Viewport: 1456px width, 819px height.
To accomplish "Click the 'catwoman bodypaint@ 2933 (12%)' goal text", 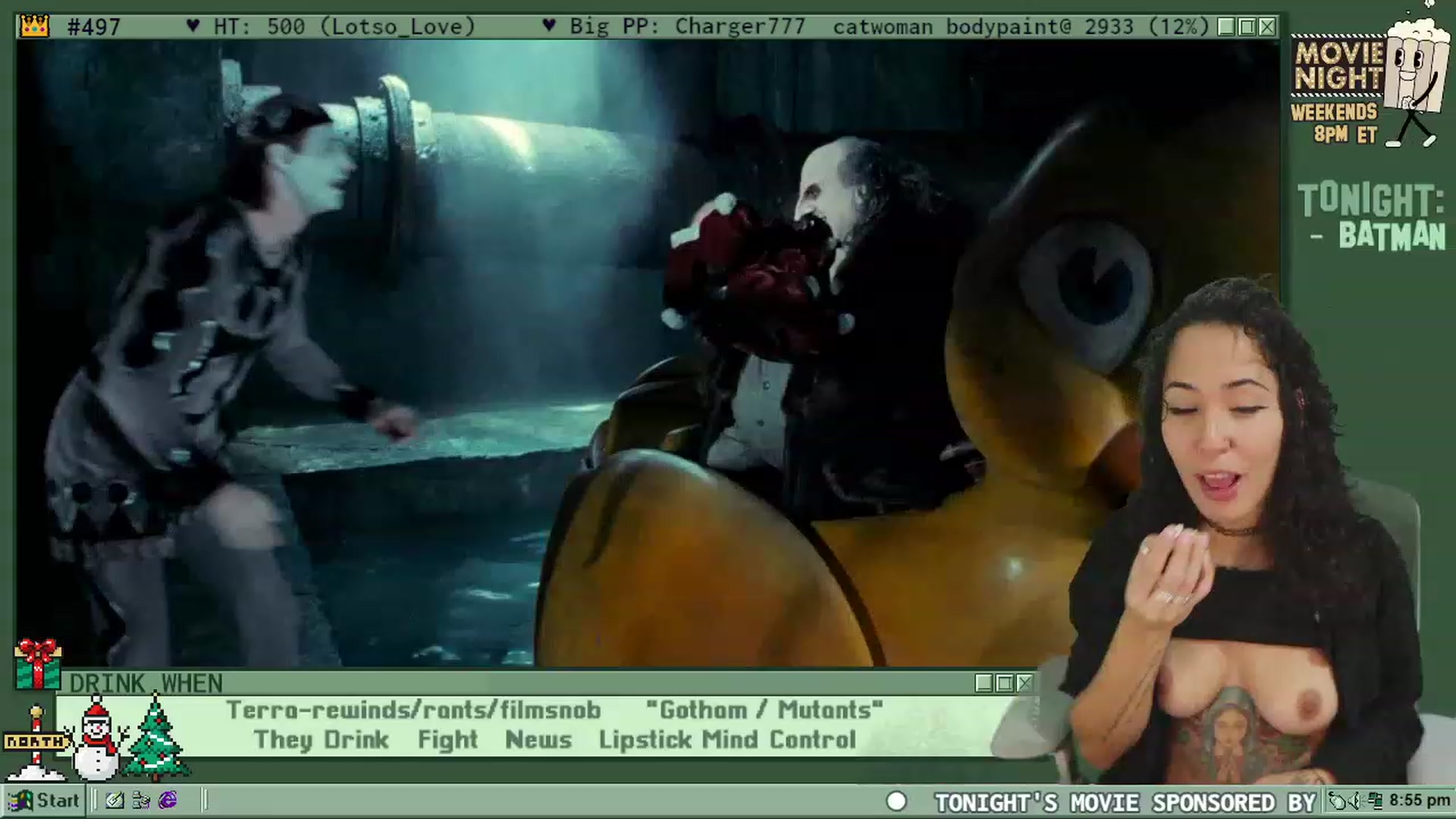I will (1021, 27).
